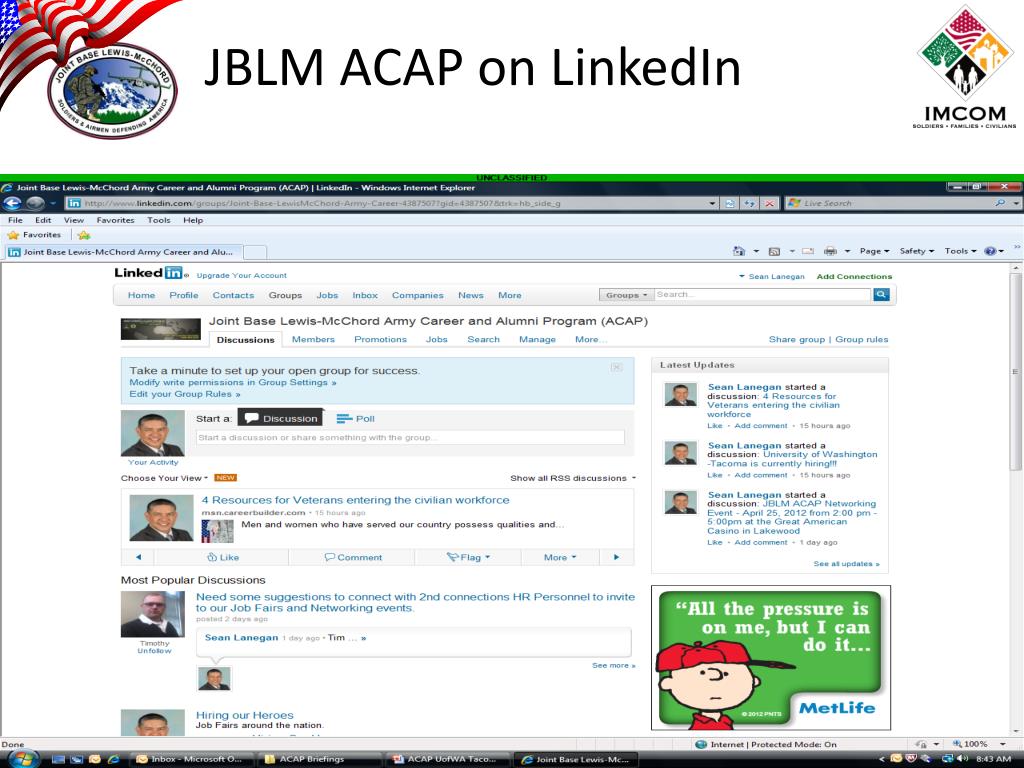This screenshot has width=1024, height=768.
Task: Stop loading with the red X button
Action: coord(770,203)
